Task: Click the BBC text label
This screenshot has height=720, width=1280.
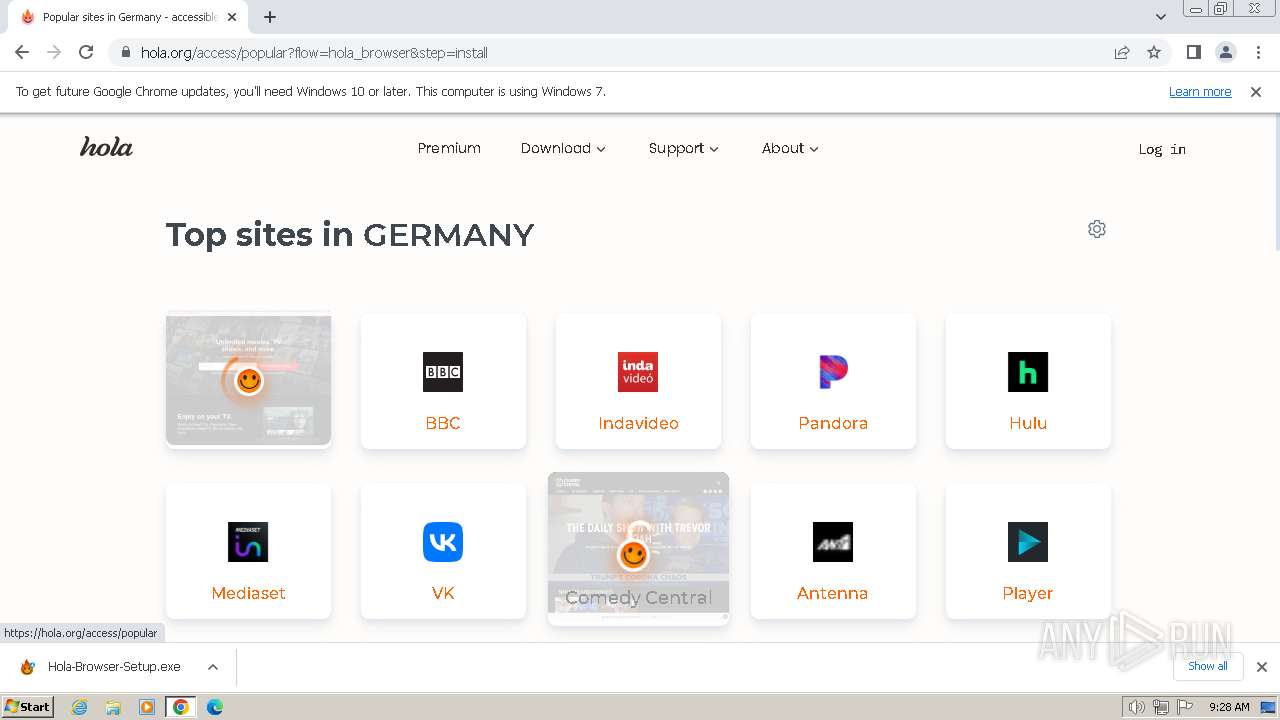Action: point(443,423)
